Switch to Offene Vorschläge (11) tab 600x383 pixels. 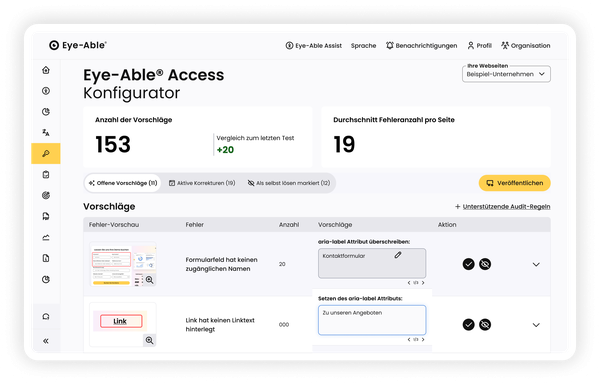click(x=123, y=183)
